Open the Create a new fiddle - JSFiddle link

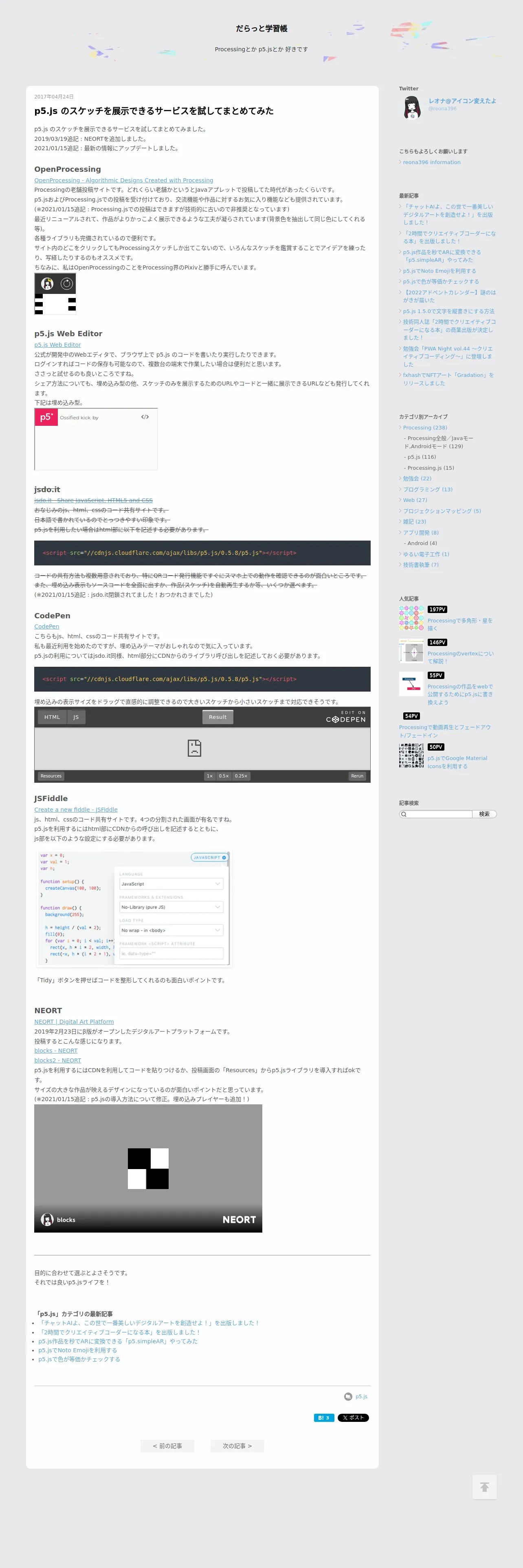76,810
